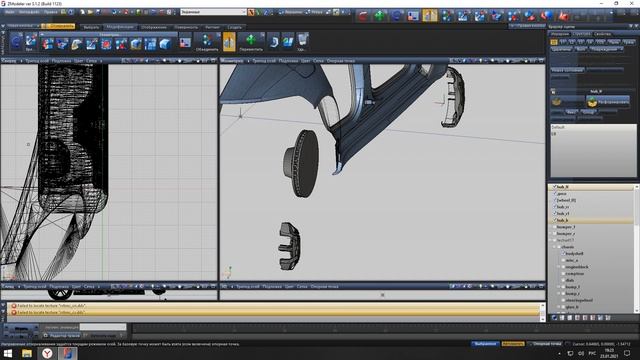Click the blue cube icon at end of Geometry group
Viewport: 640px width, 360px height.
(165, 44)
